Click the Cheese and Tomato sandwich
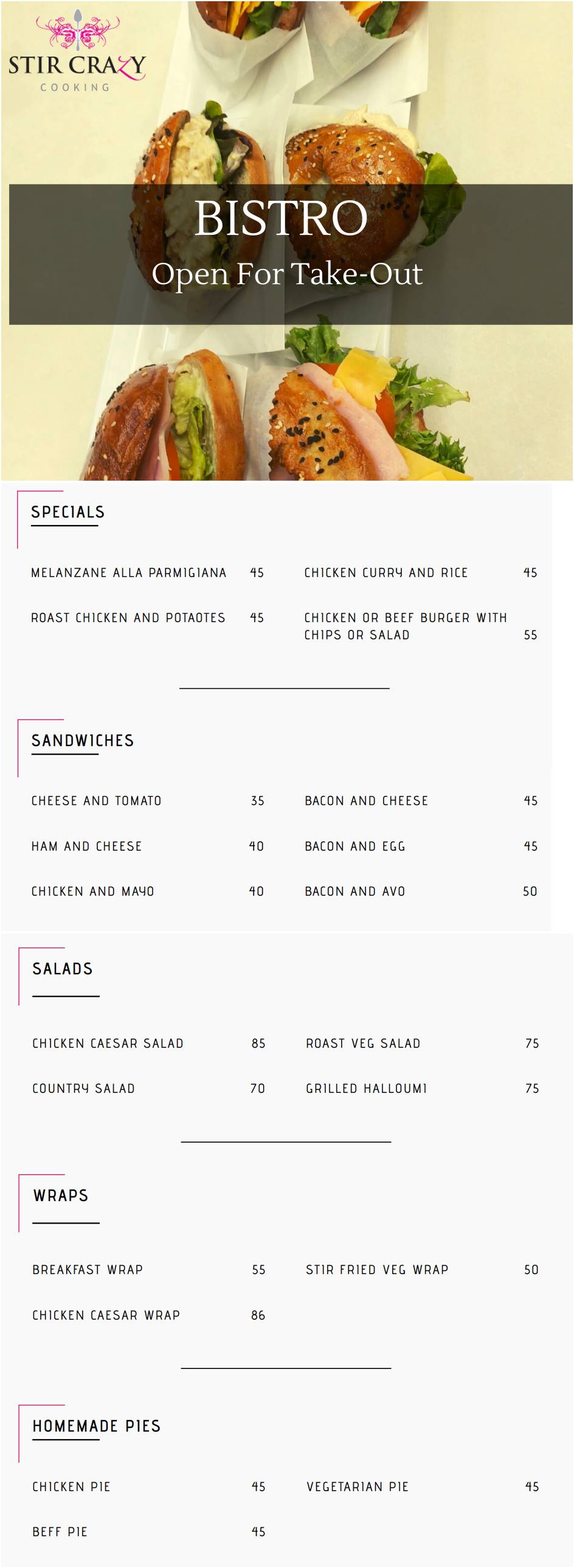The width and height of the screenshot is (574, 1568). 96,801
